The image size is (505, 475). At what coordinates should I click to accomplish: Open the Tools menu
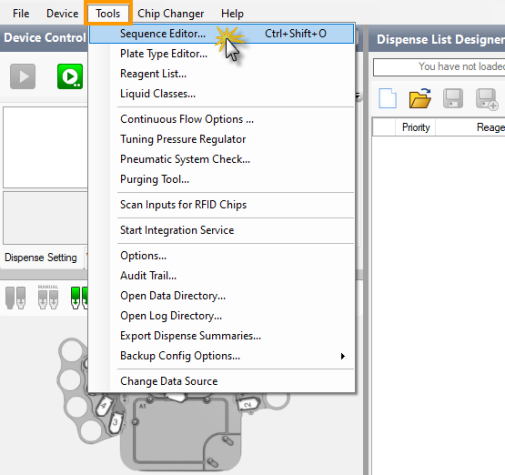pyautogui.click(x=108, y=13)
